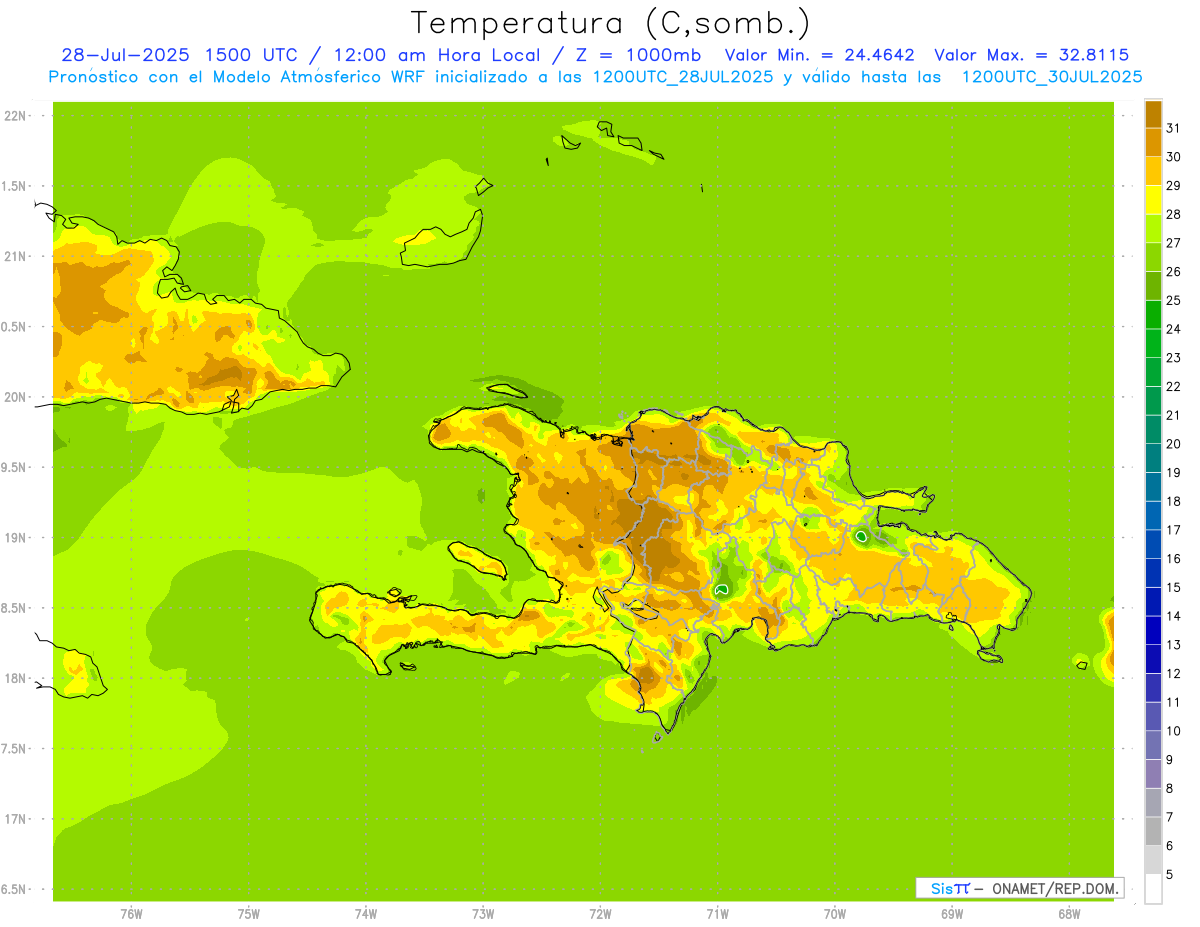Click legend value "31"

click(1173, 128)
